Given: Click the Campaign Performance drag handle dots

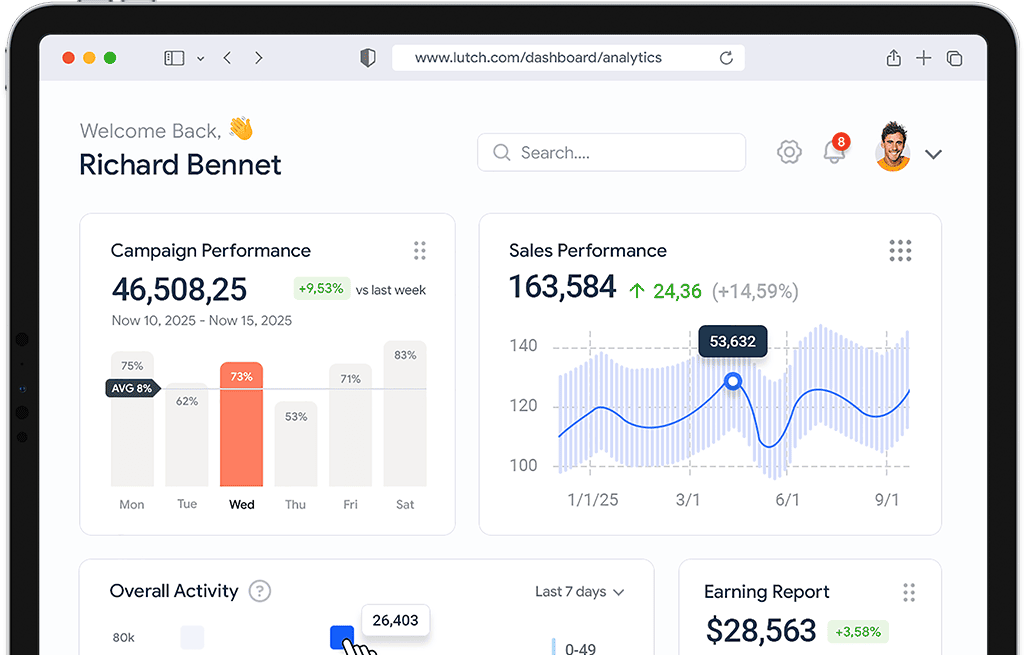Looking at the screenshot, I should 420,250.
